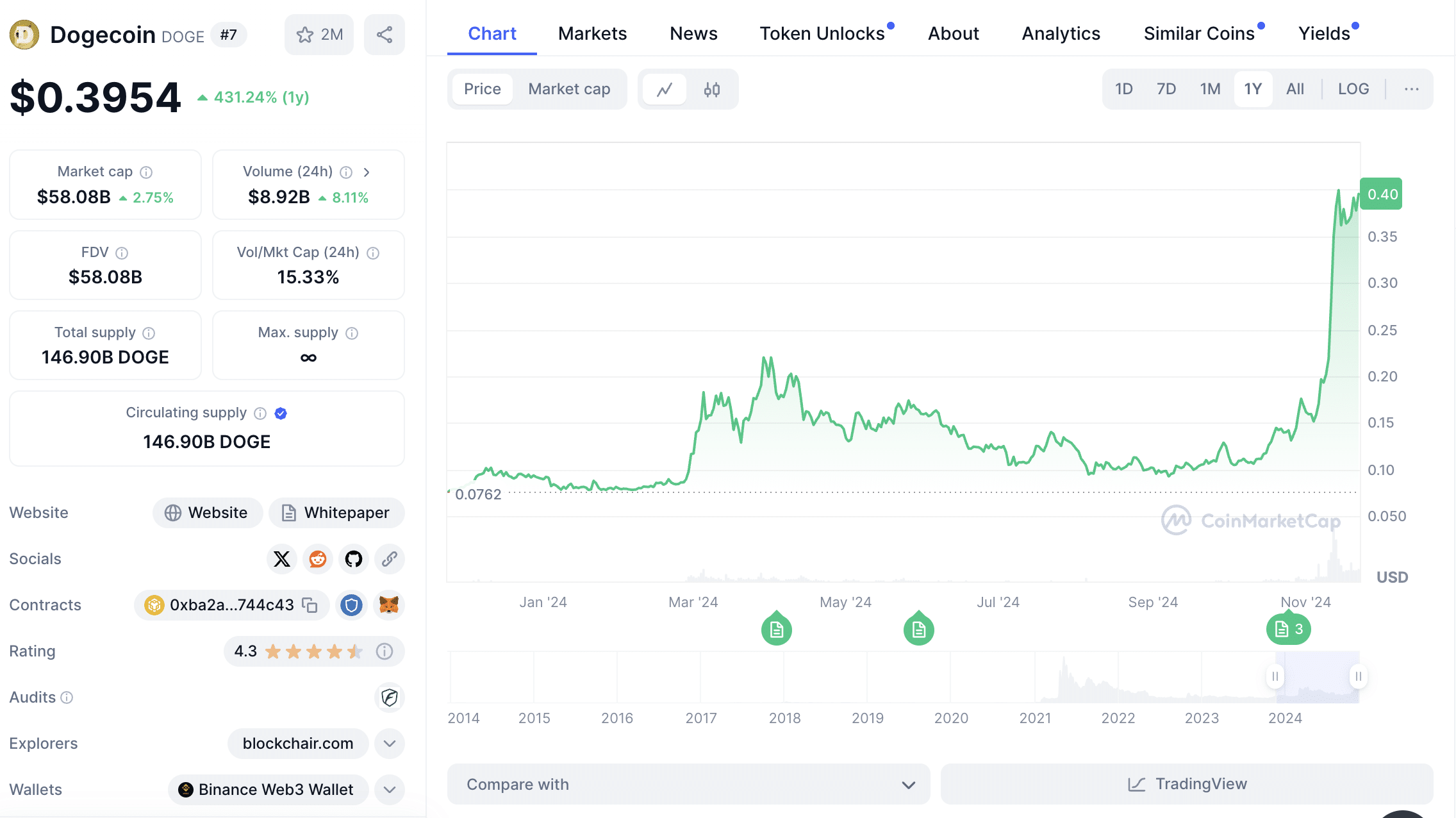Toggle LOG scale on chart
Viewport: 1456px width, 818px height.
[1353, 89]
